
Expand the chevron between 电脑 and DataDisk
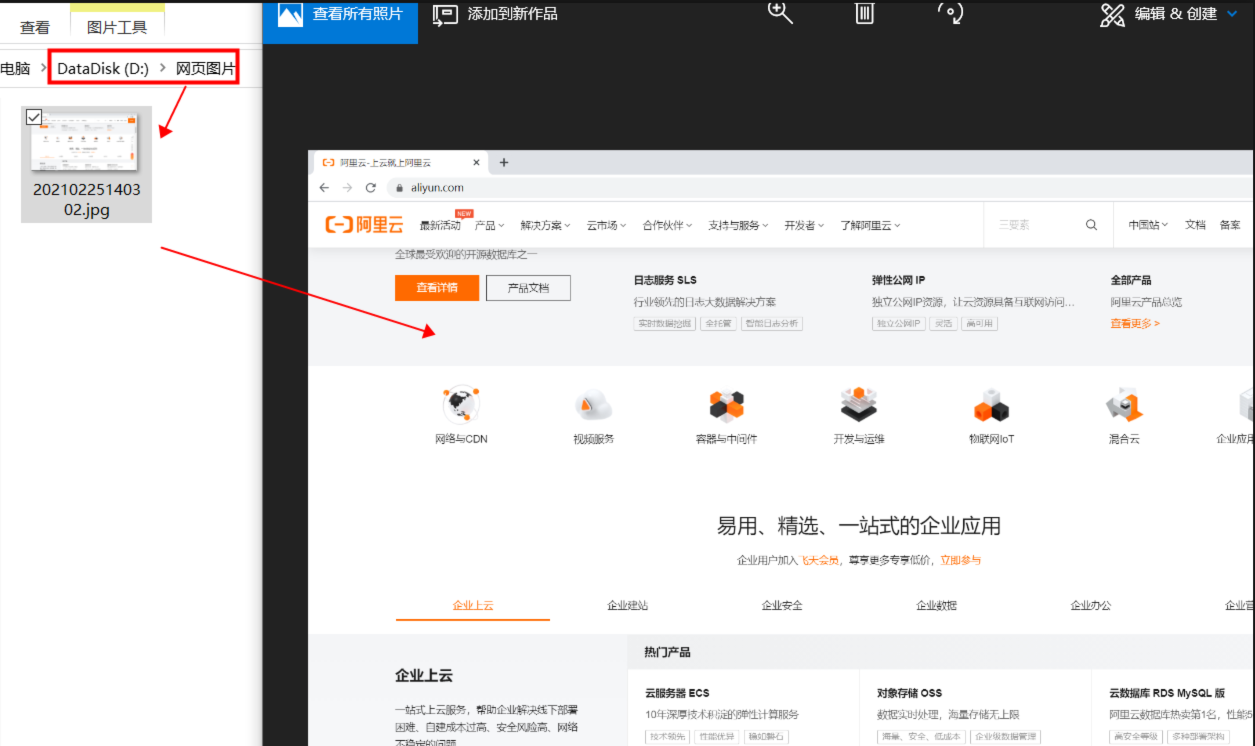point(44,69)
